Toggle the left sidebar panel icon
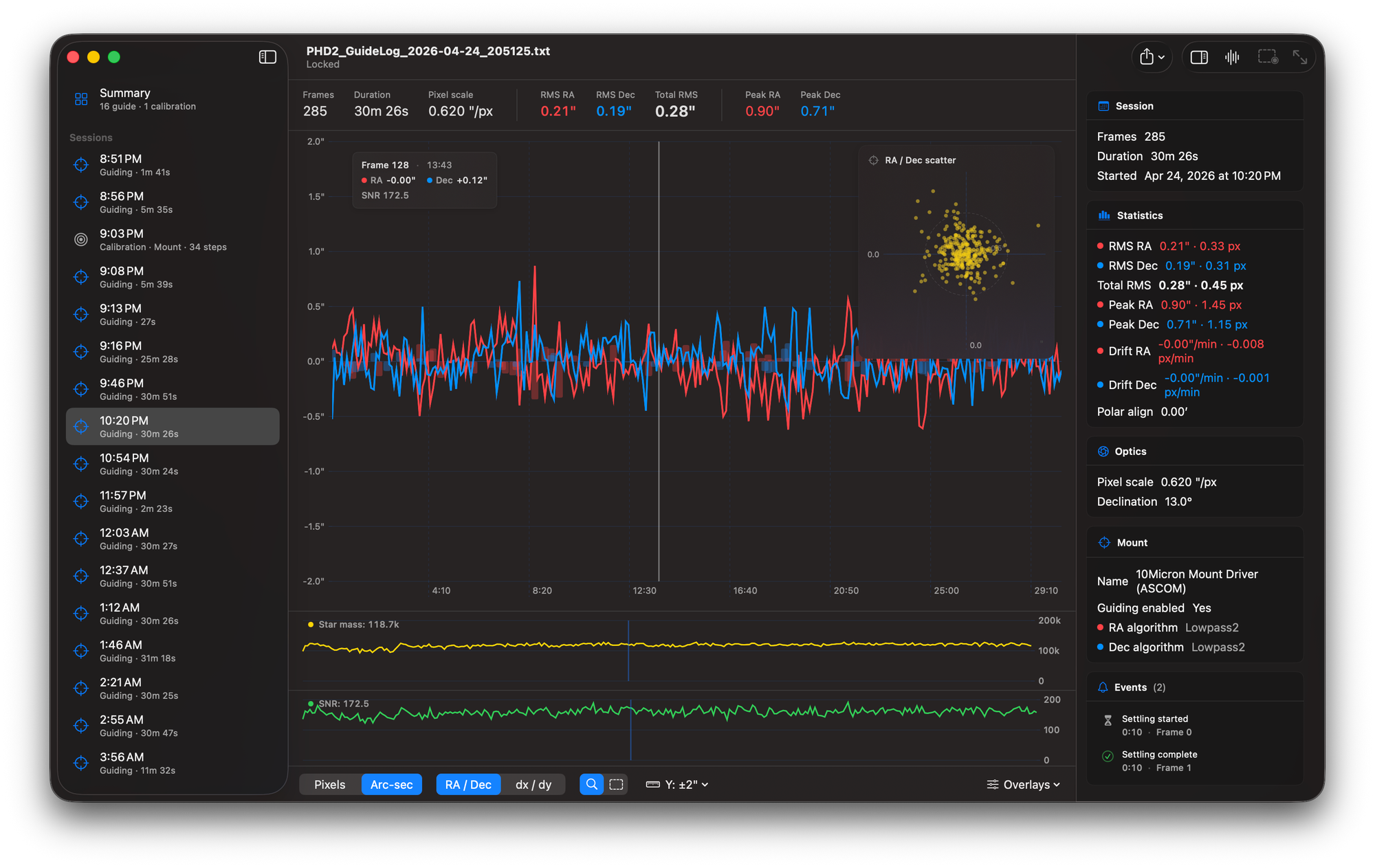This screenshot has height=868, width=1375. point(267,57)
